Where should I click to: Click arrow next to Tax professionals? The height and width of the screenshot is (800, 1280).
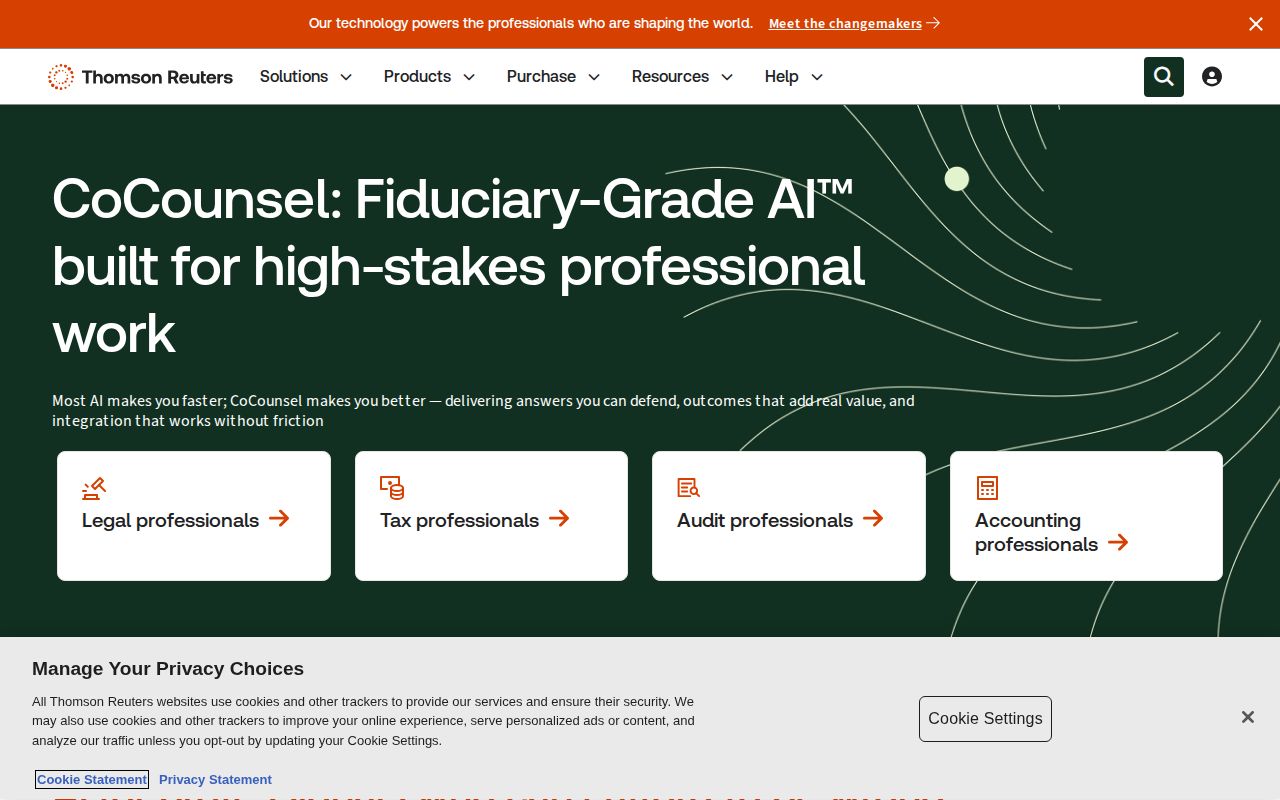pyautogui.click(x=559, y=518)
